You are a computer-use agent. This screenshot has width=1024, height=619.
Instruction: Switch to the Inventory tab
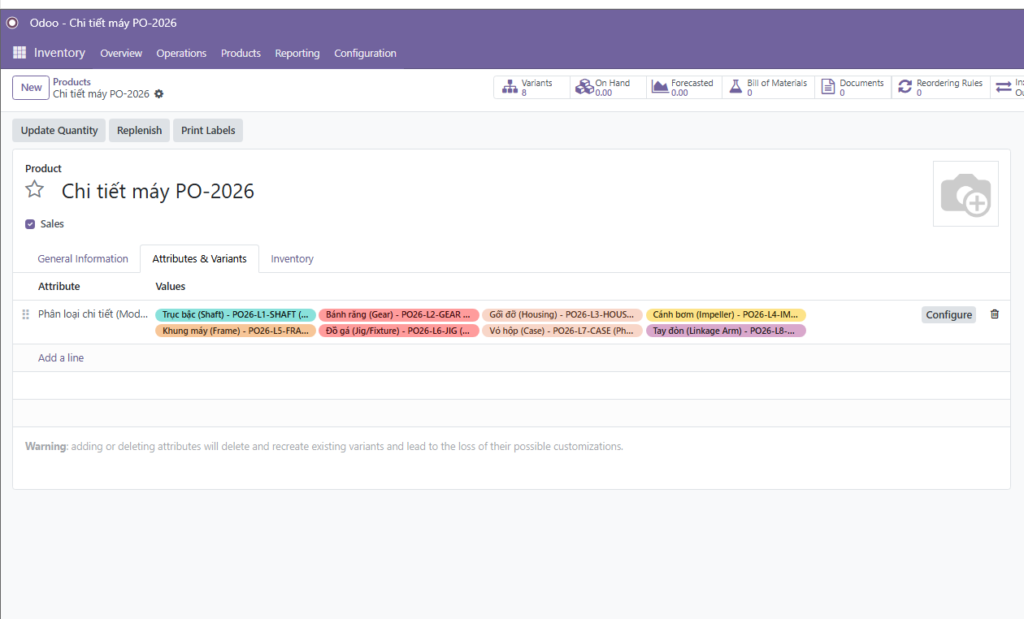point(292,259)
